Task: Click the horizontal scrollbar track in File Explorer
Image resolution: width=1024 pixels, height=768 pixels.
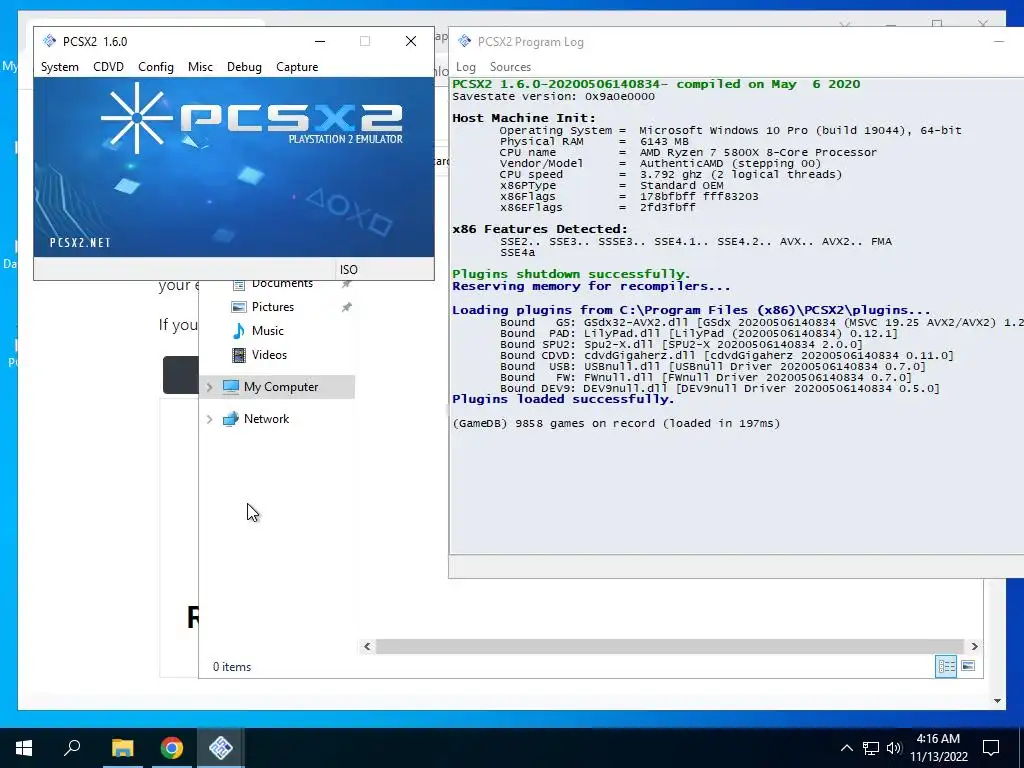Action: click(670, 647)
